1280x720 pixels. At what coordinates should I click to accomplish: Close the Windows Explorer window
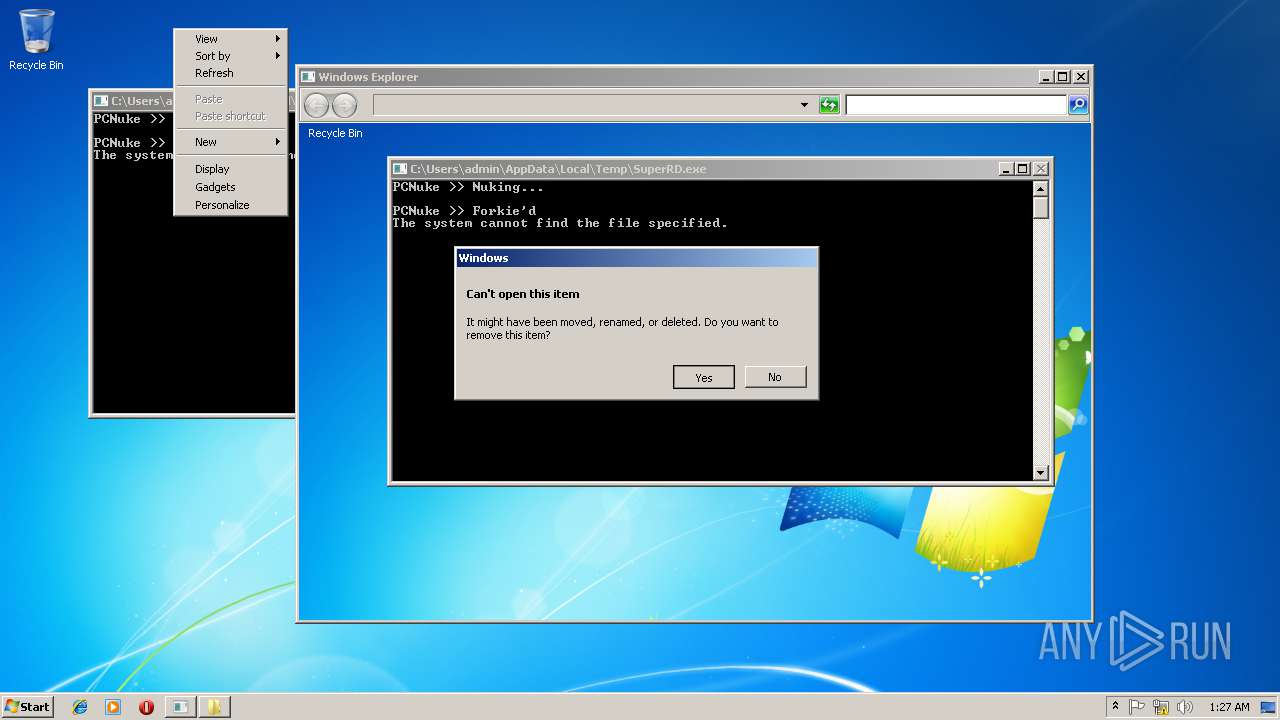click(x=1081, y=77)
